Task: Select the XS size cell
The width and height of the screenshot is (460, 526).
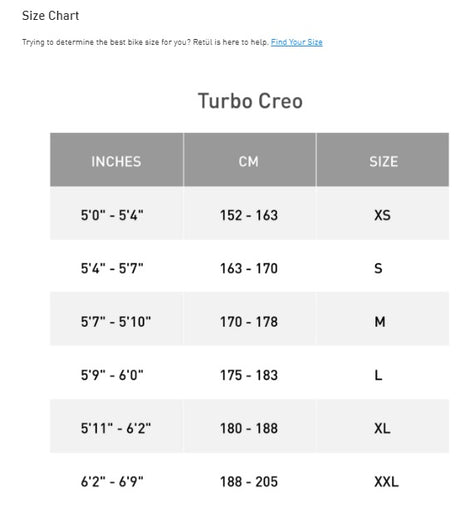Action: click(x=383, y=213)
